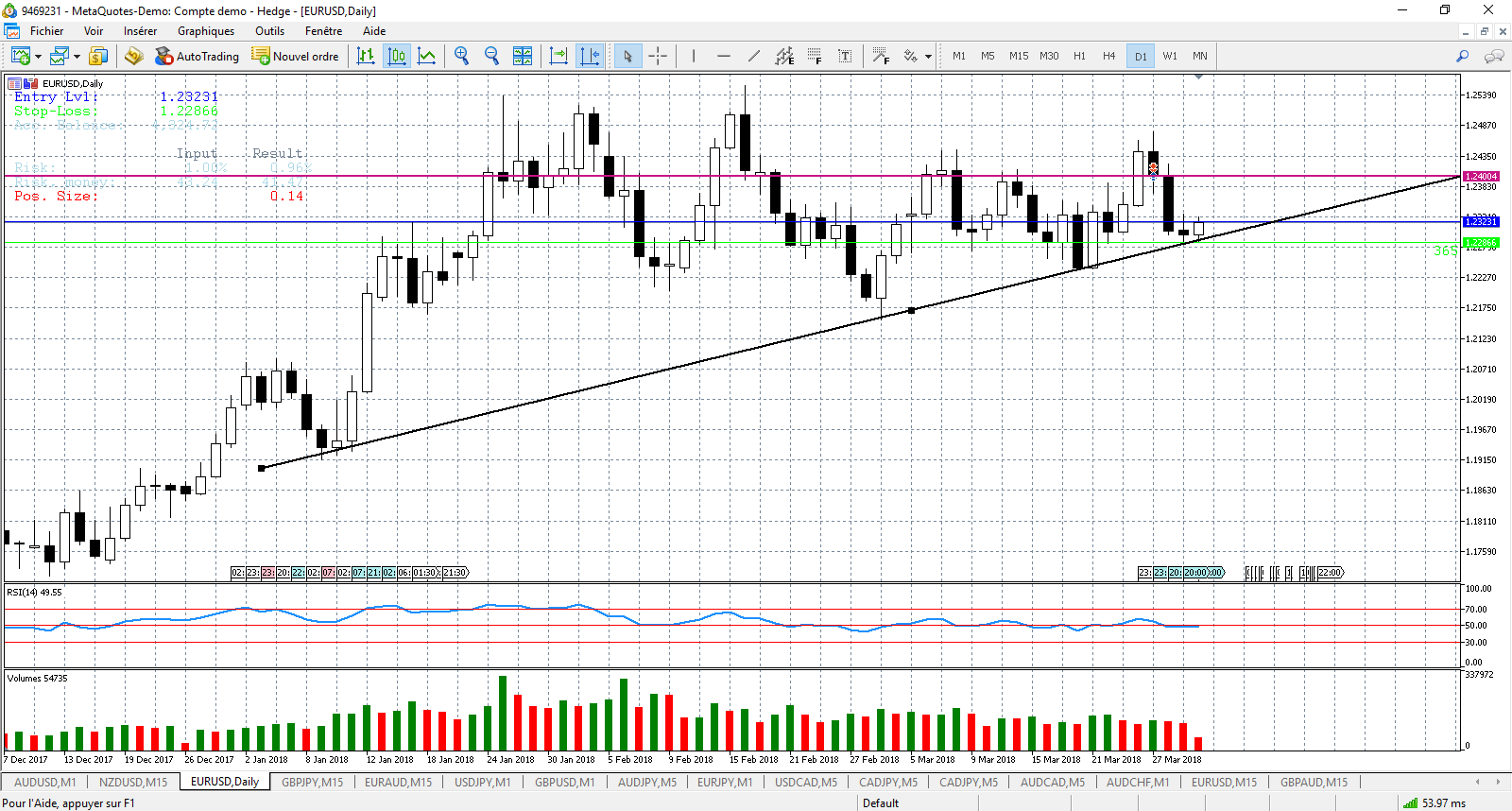The image size is (1512, 811).
Task: Select the equidistant channel tool
Action: (784, 56)
